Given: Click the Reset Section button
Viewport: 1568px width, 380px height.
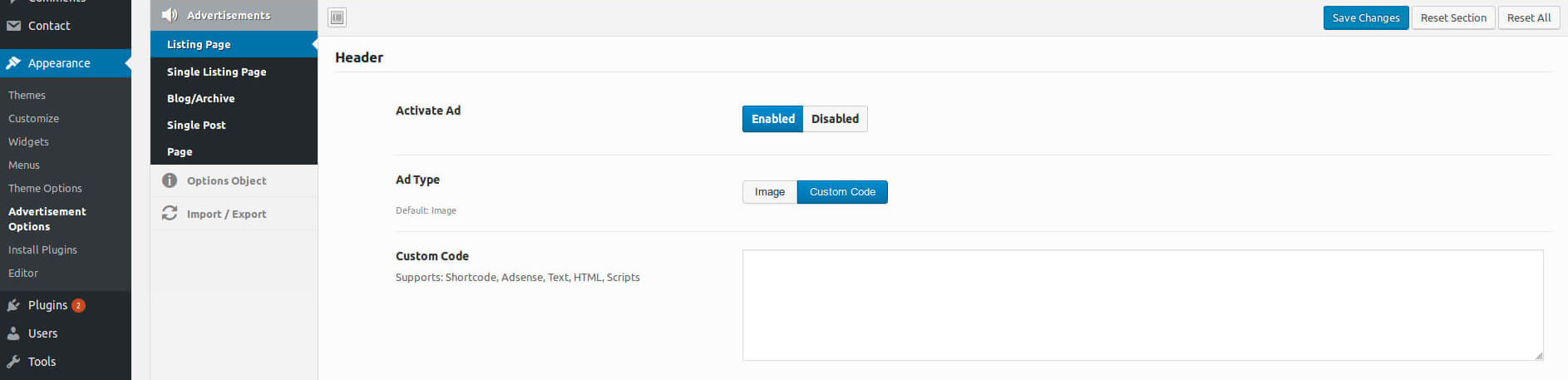Looking at the screenshot, I should (1453, 17).
